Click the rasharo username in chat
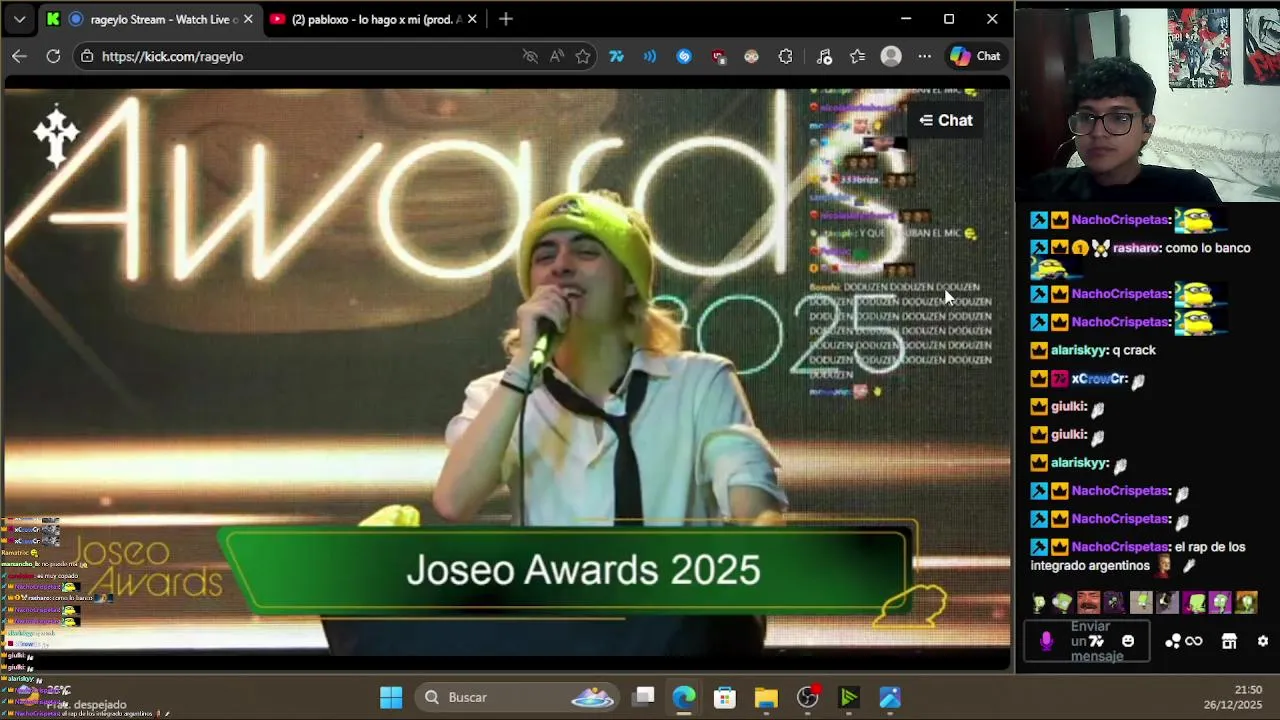Screen dimensions: 1280x720 click(x=1136, y=248)
